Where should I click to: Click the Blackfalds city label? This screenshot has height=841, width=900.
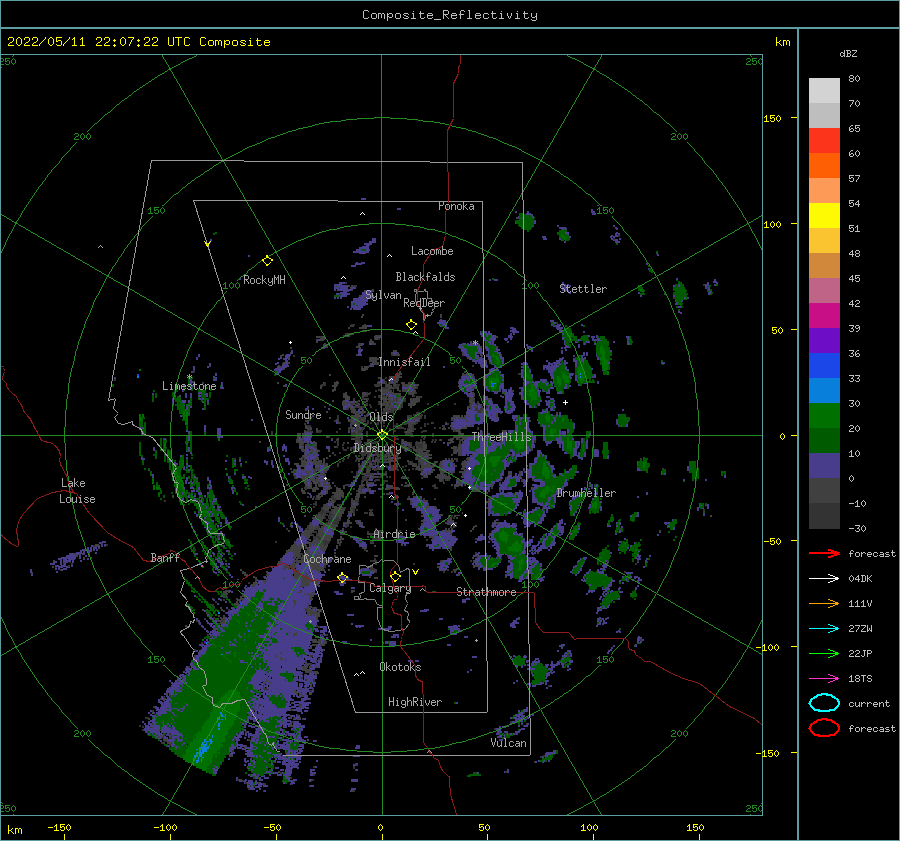point(425,277)
